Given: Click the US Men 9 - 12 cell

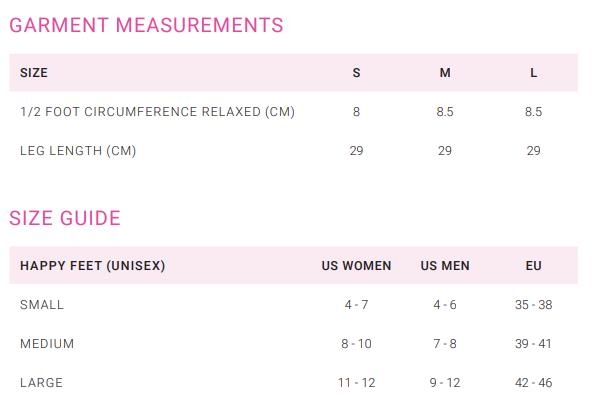Looking at the screenshot, I should tap(445, 383).
